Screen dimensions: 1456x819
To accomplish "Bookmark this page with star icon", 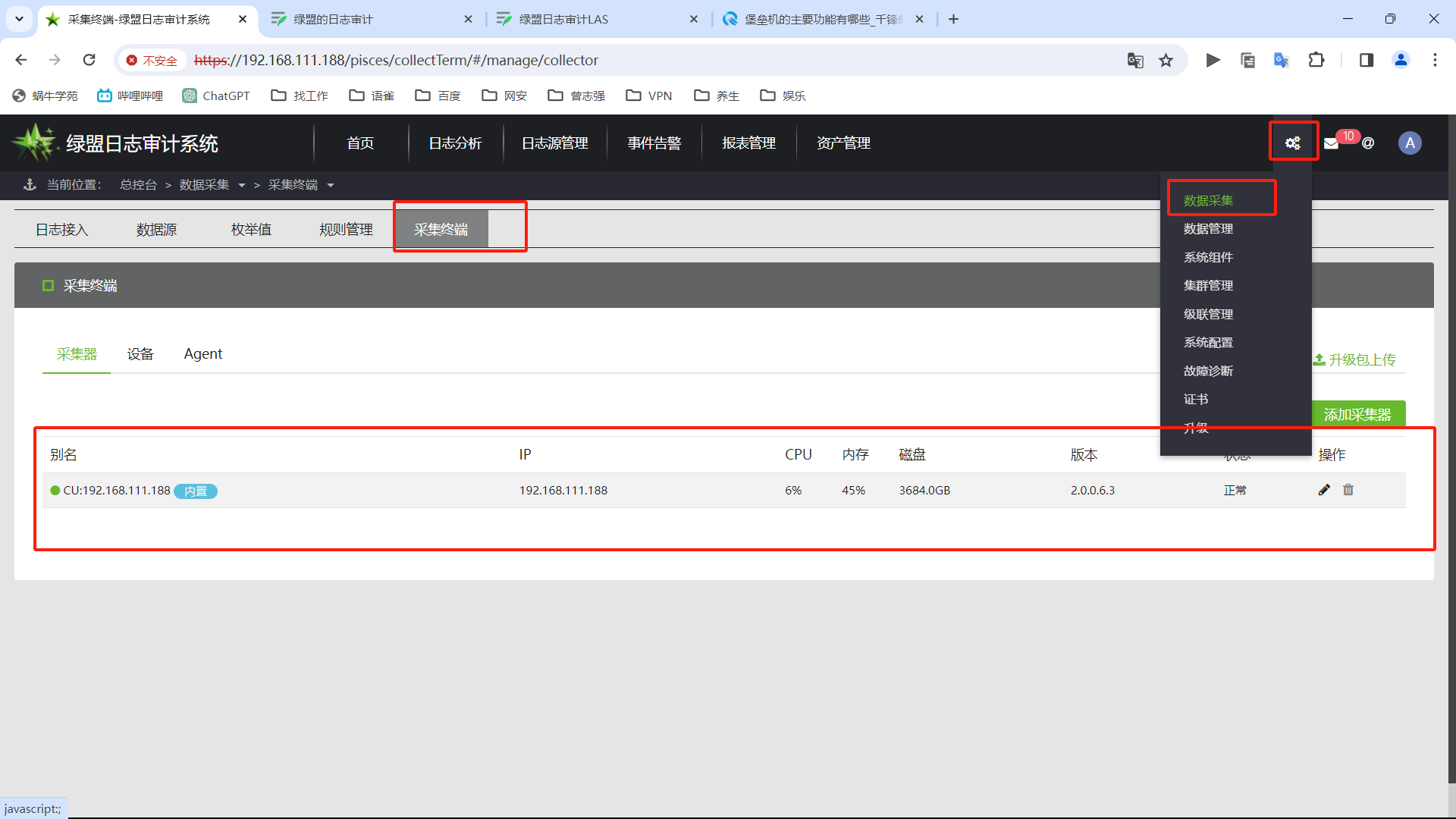I will coord(1166,60).
